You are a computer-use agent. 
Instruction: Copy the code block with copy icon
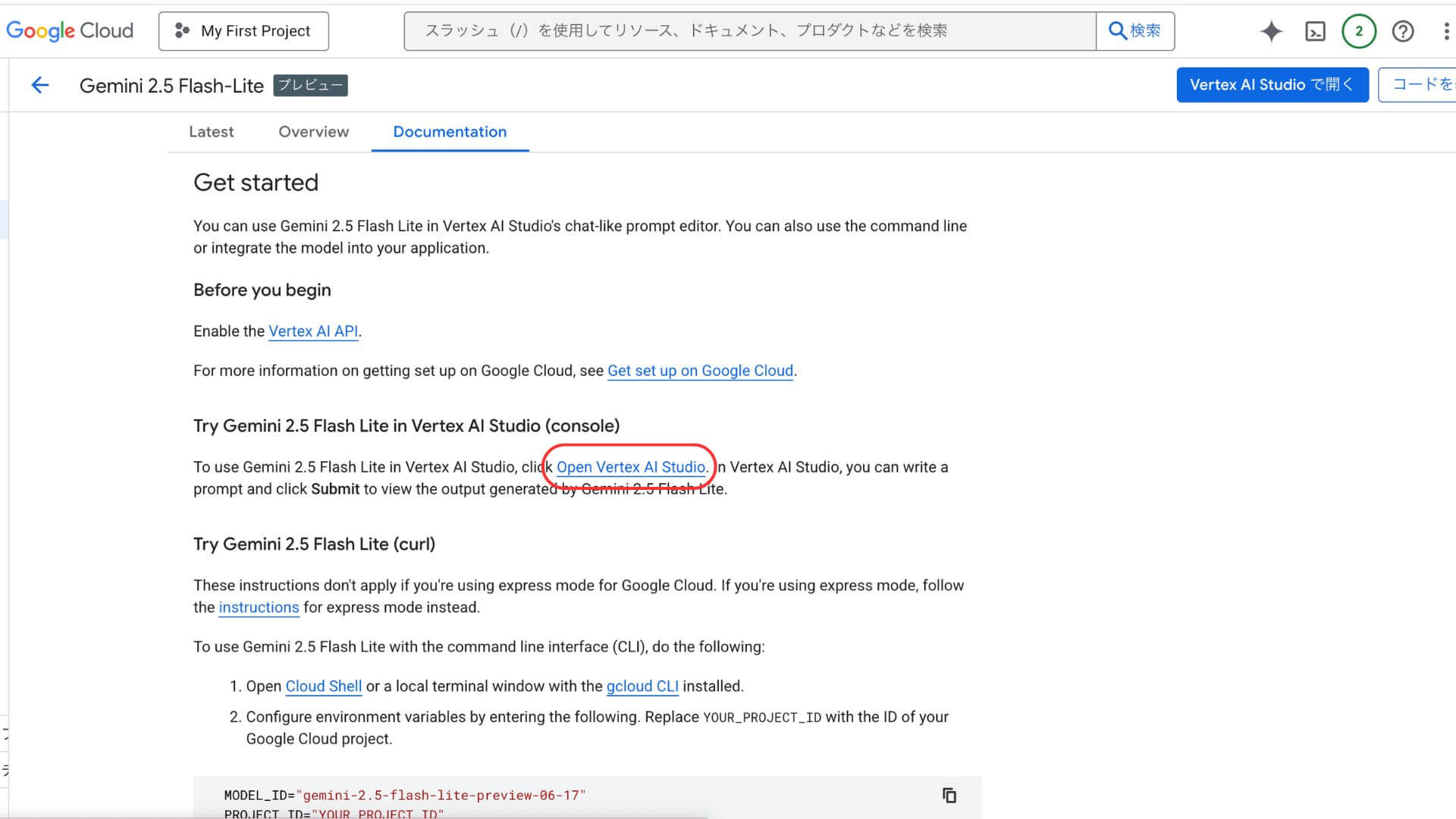[x=949, y=795]
